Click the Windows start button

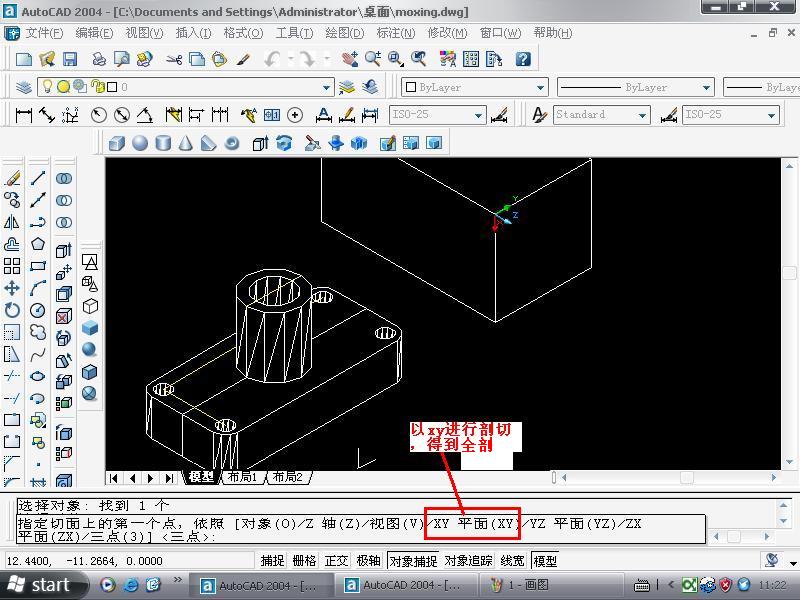pyautogui.click(x=40, y=585)
